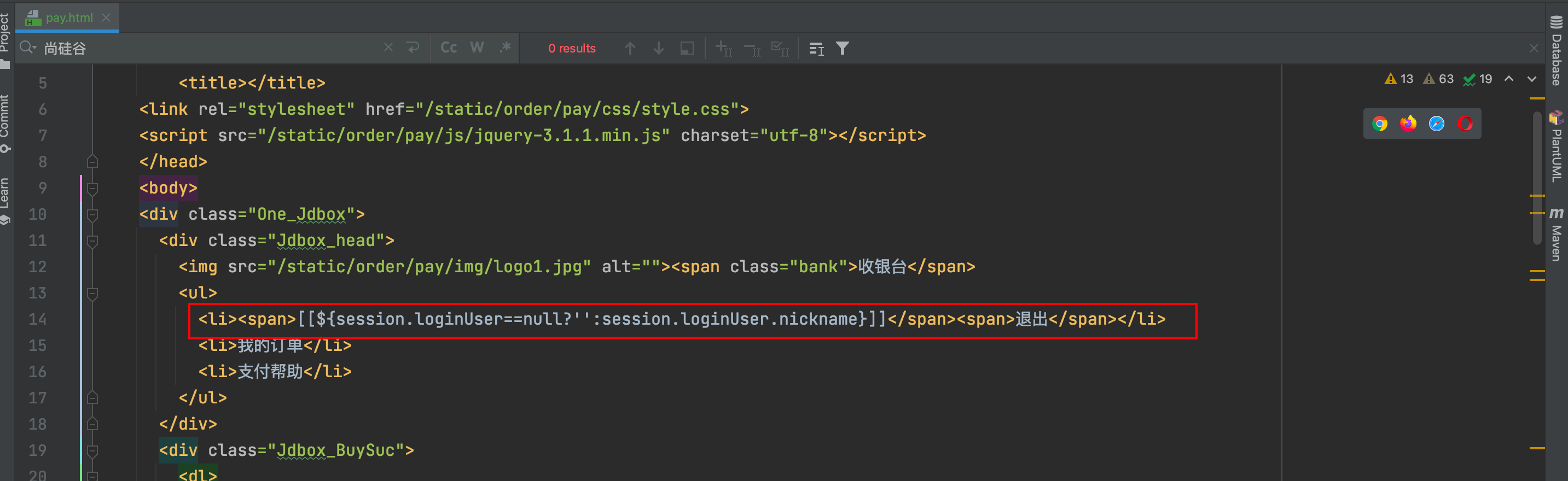Go to next search occurrence
This screenshot has width=1568, height=481.
(659, 48)
